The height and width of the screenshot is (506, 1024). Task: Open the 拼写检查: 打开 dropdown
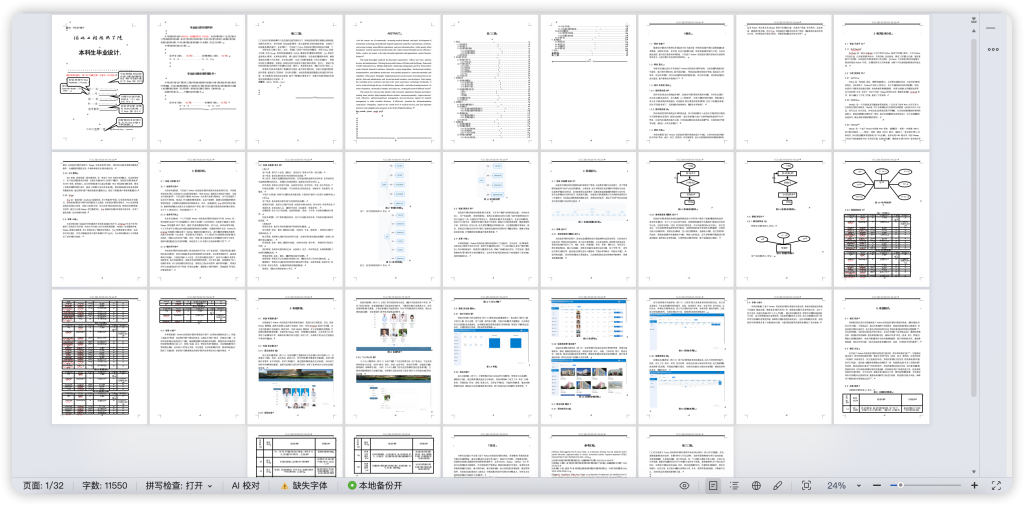(x=178, y=486)
